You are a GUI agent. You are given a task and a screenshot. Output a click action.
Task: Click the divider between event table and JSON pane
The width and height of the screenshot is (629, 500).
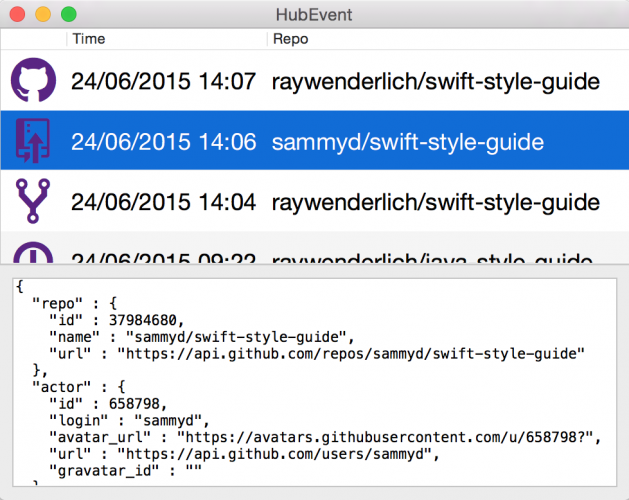(314, 267)
